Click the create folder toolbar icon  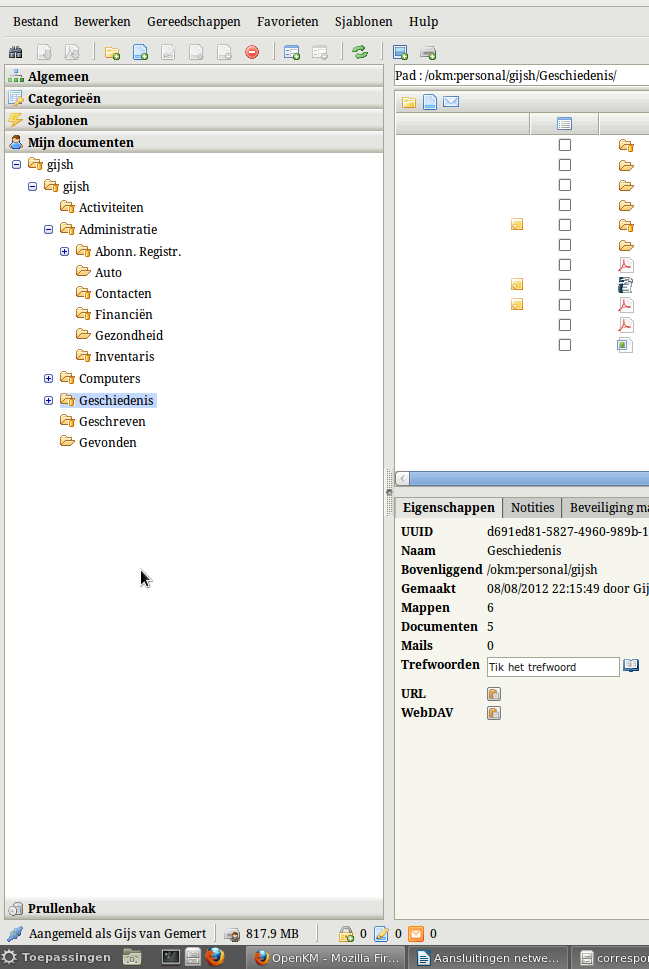point(112,53)
